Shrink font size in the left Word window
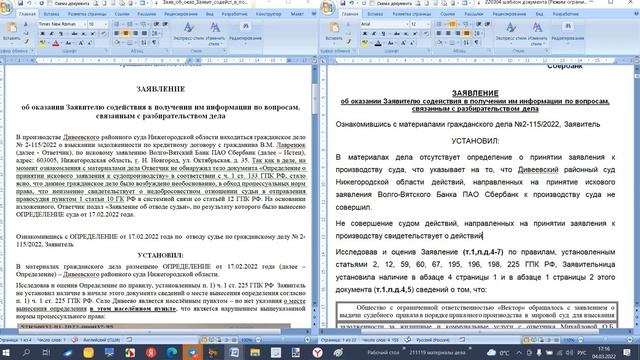The height and width of the screenshot is (360, 640). [x=90, y=42]
